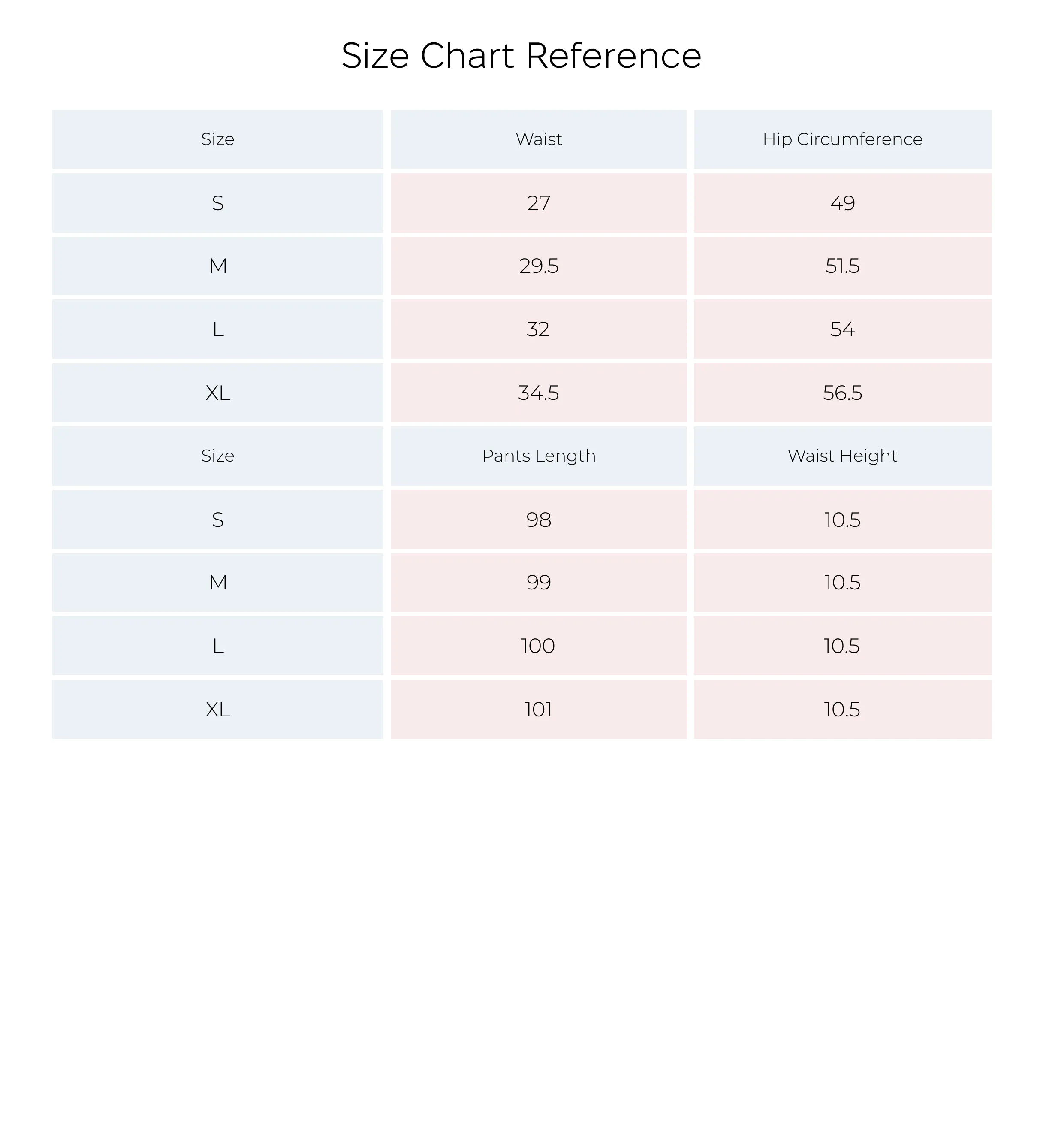Select waist value 34.5
This screenshot has width=1043, height=1148.
[x=539, y=393]
